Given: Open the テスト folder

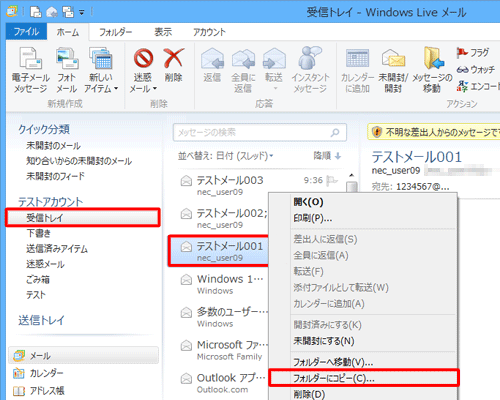Looking at the screenshot, I should pyautogui.click(x=36, y=295).
